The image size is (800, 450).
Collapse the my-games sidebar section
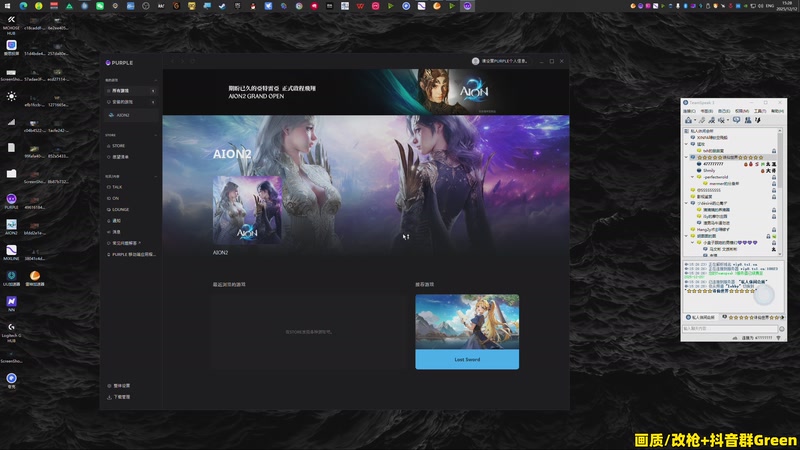(x=156, y=80)
